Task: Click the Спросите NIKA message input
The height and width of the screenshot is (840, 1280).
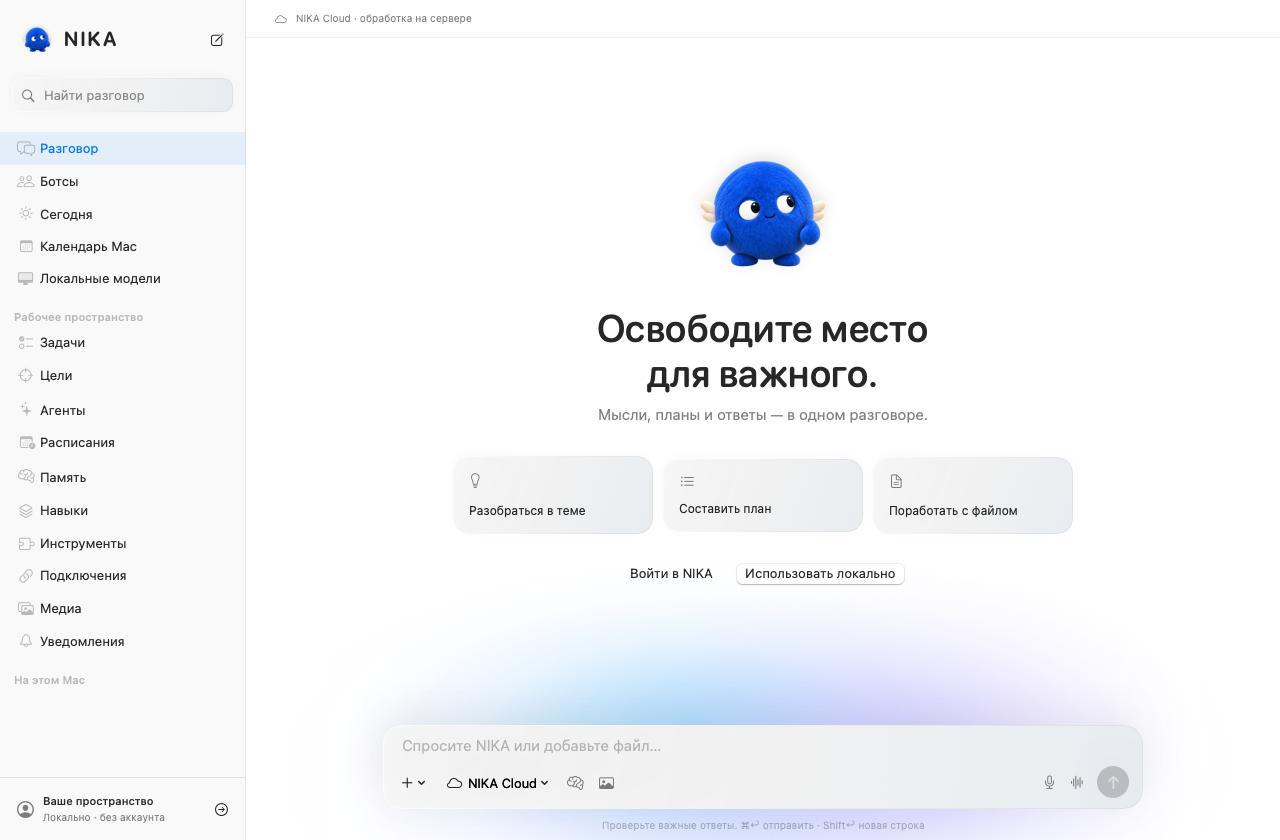Action: 762,746
